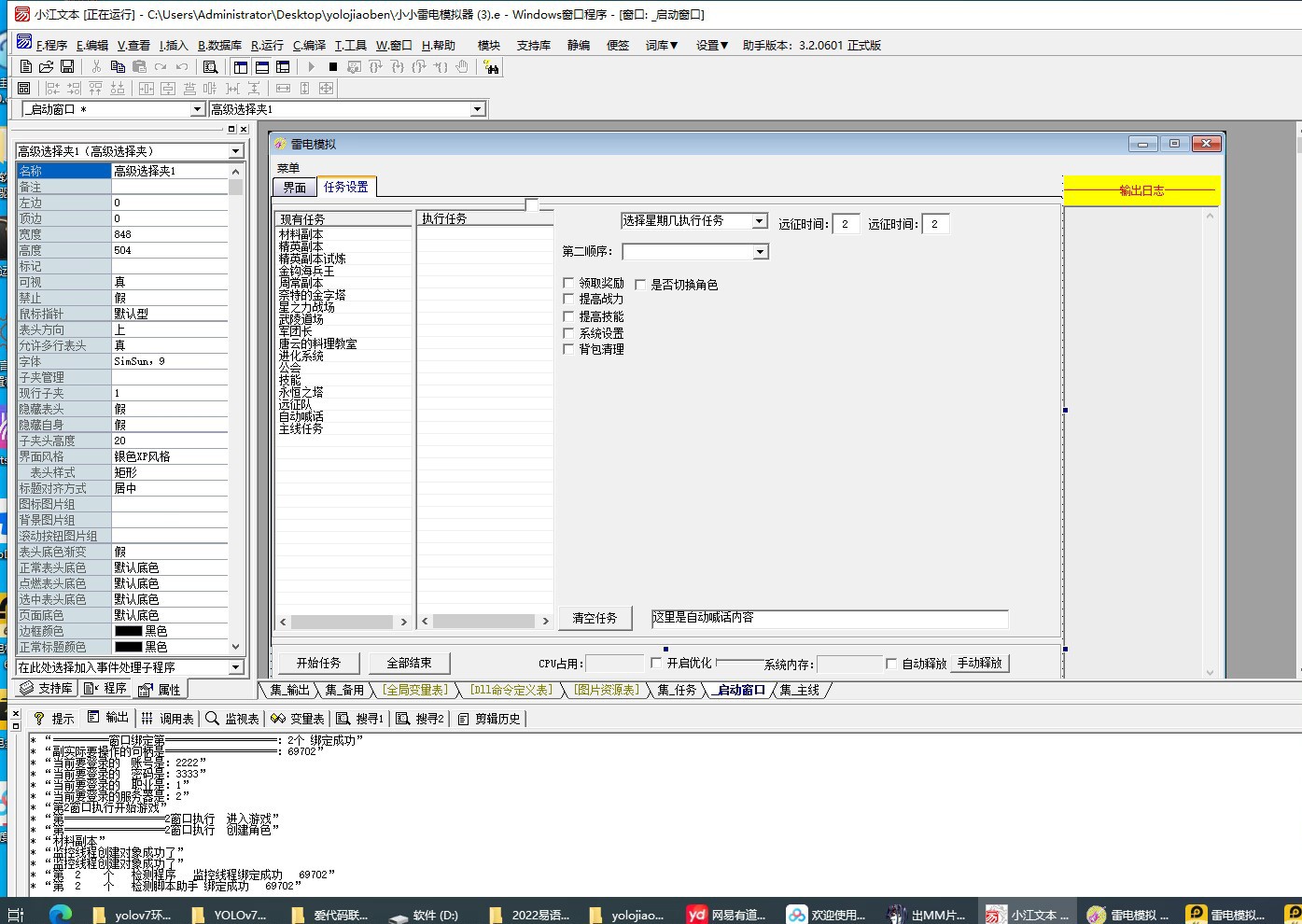Switch to the 界面 tab
Viewport: 1302px width, 924px height.
[295, 188]
